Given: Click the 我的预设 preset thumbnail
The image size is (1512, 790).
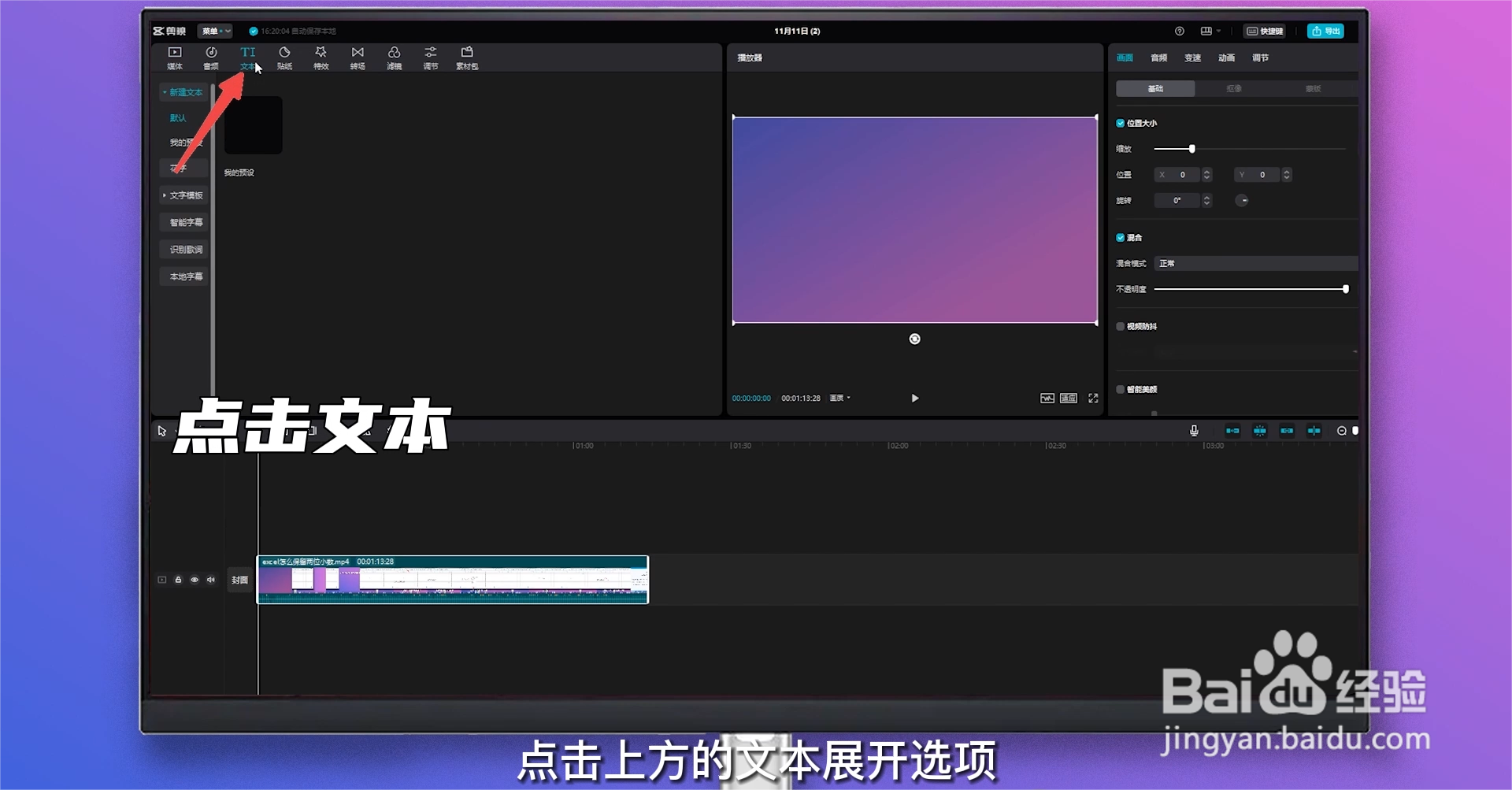Looking at the screenshot, I should 253,125.
